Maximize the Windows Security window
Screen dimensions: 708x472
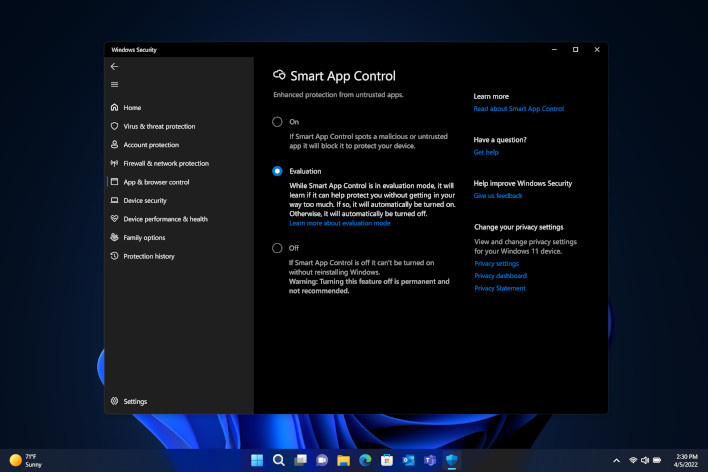point(575,50)
